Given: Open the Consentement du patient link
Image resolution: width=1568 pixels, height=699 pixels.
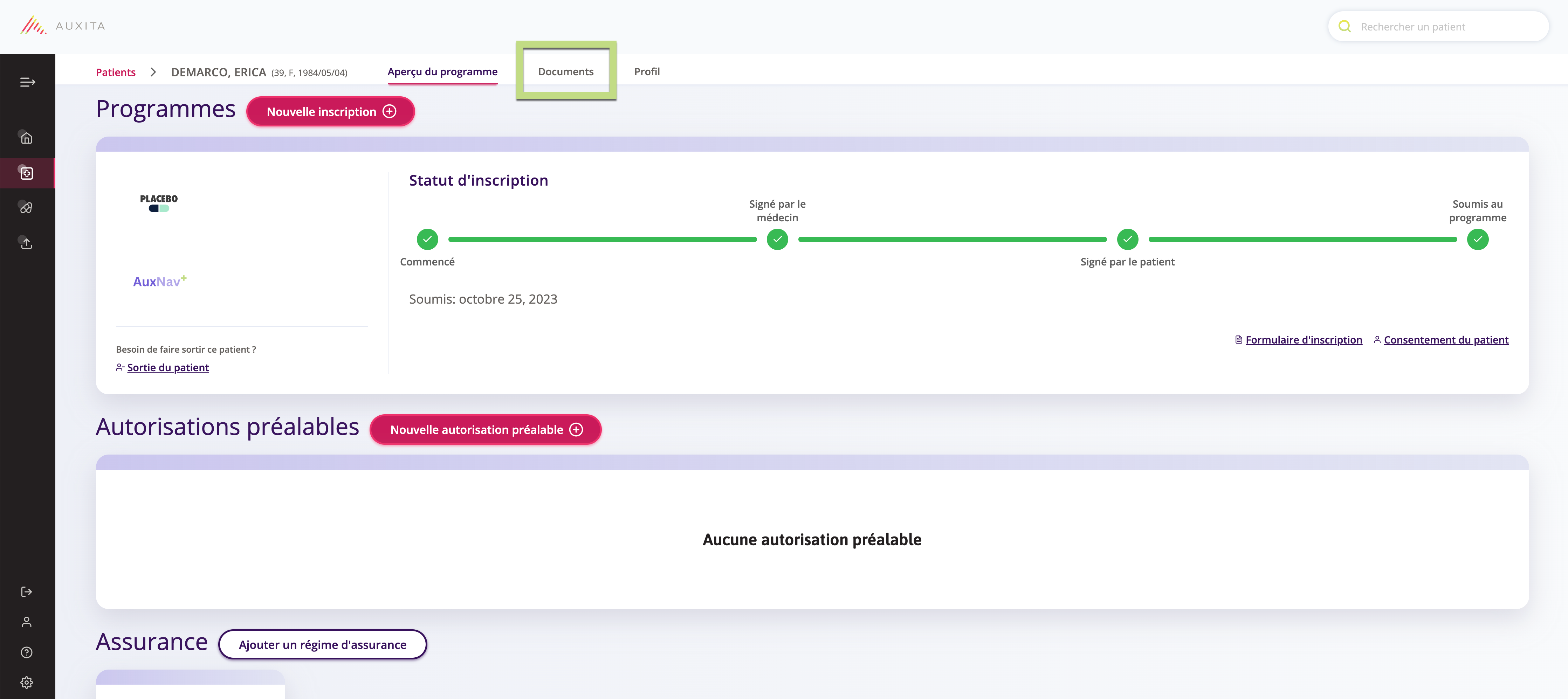Looking at the screenshot, I should point(1446,340).
